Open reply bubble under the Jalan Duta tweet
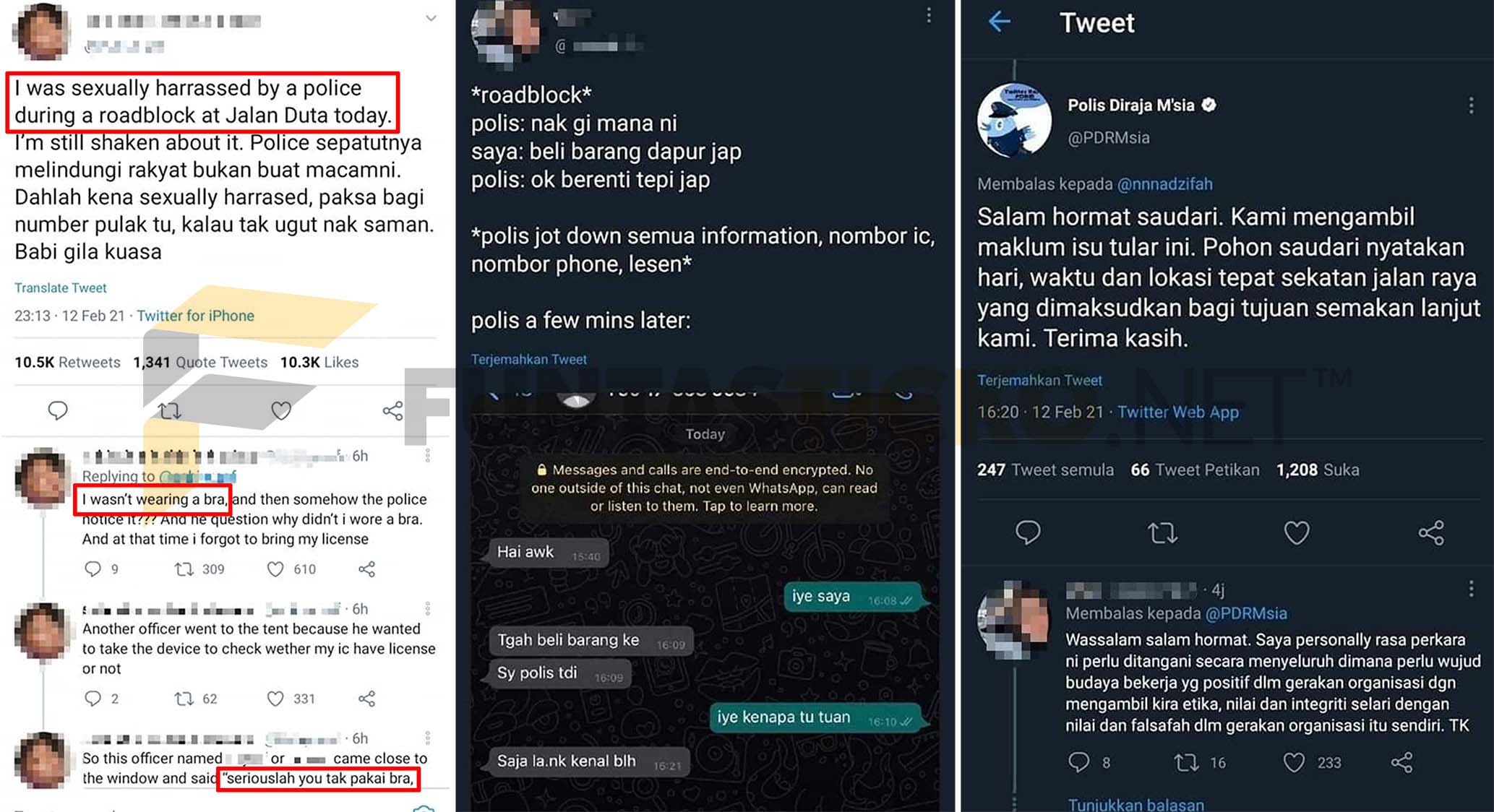Screen dimensions: 1494x812 click(58, 411)
